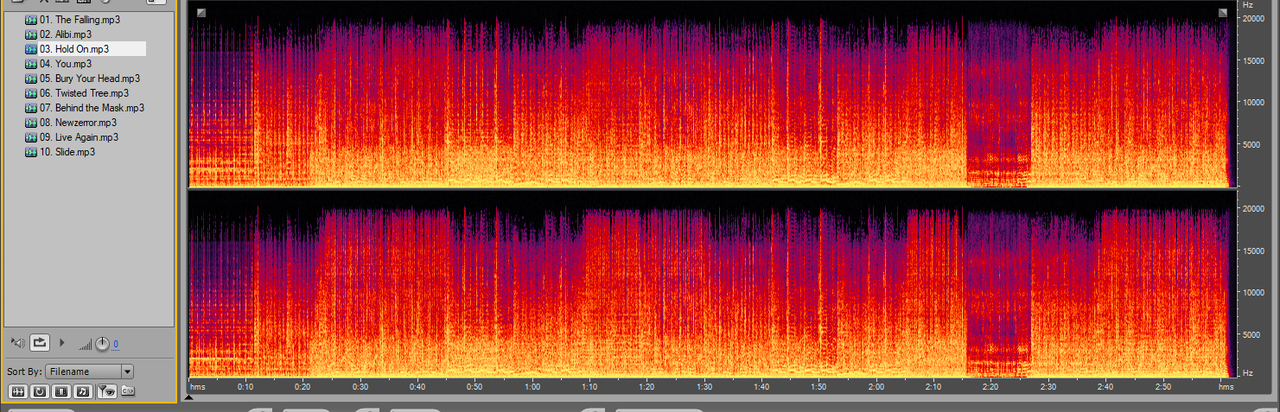Screen dimensions: 1280x412
Task: Click the 20000 label on lower channel frequency scale
Action: point(1256,208)
